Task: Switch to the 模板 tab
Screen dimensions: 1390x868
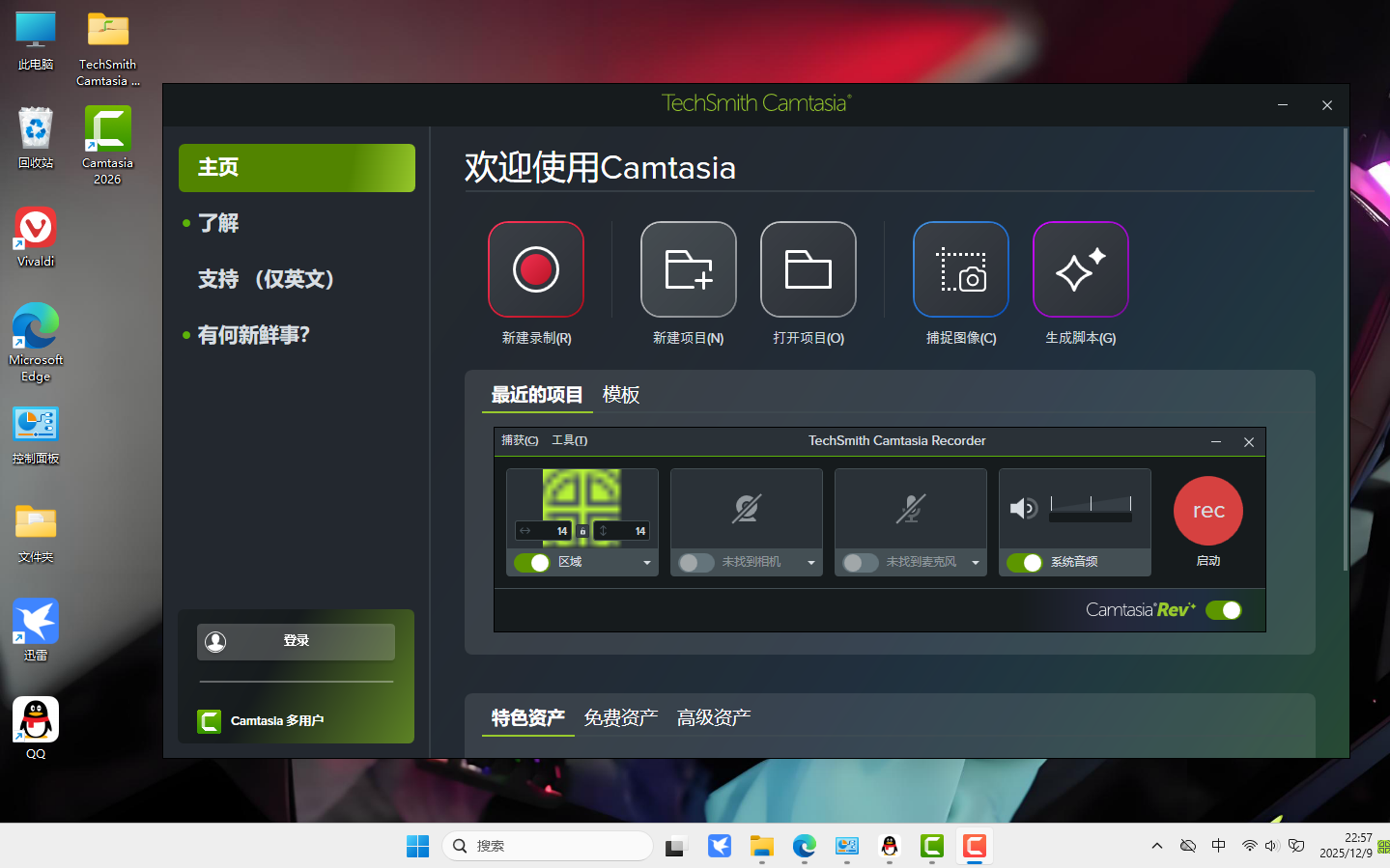Action: [x=621, y=395]
